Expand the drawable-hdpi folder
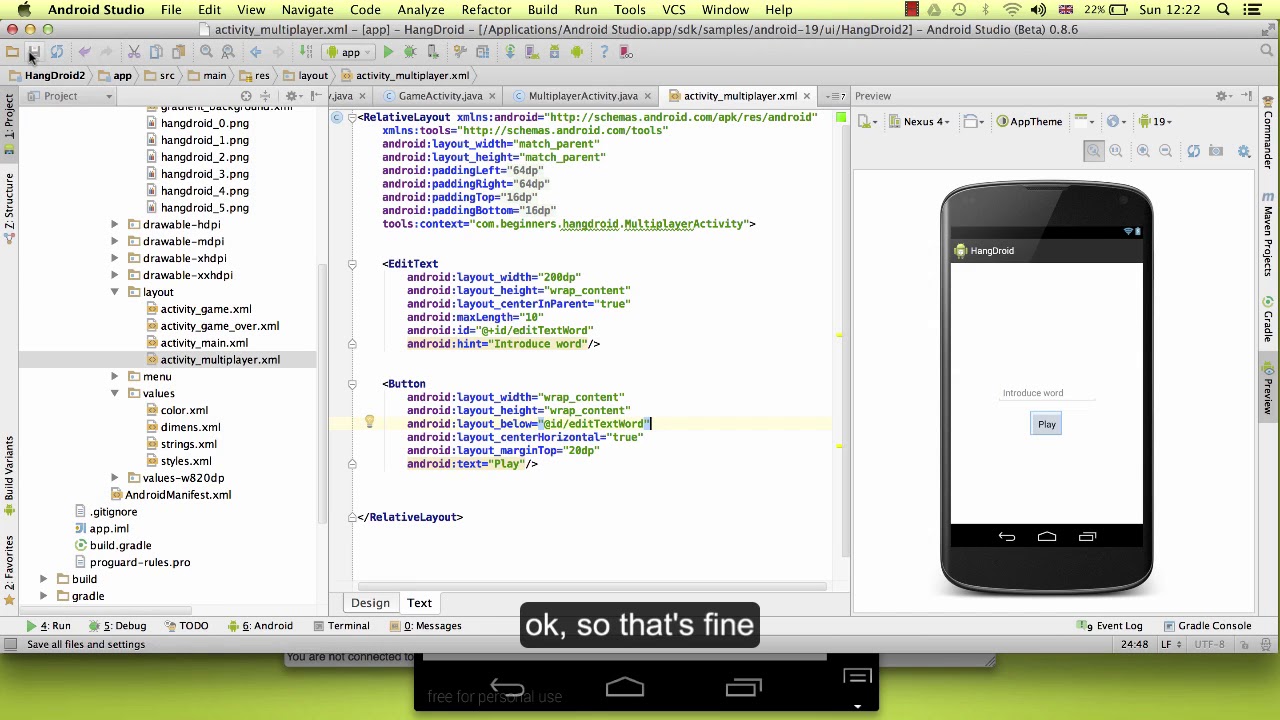This screenshot has height=720, width=1280. click(115, 225)
